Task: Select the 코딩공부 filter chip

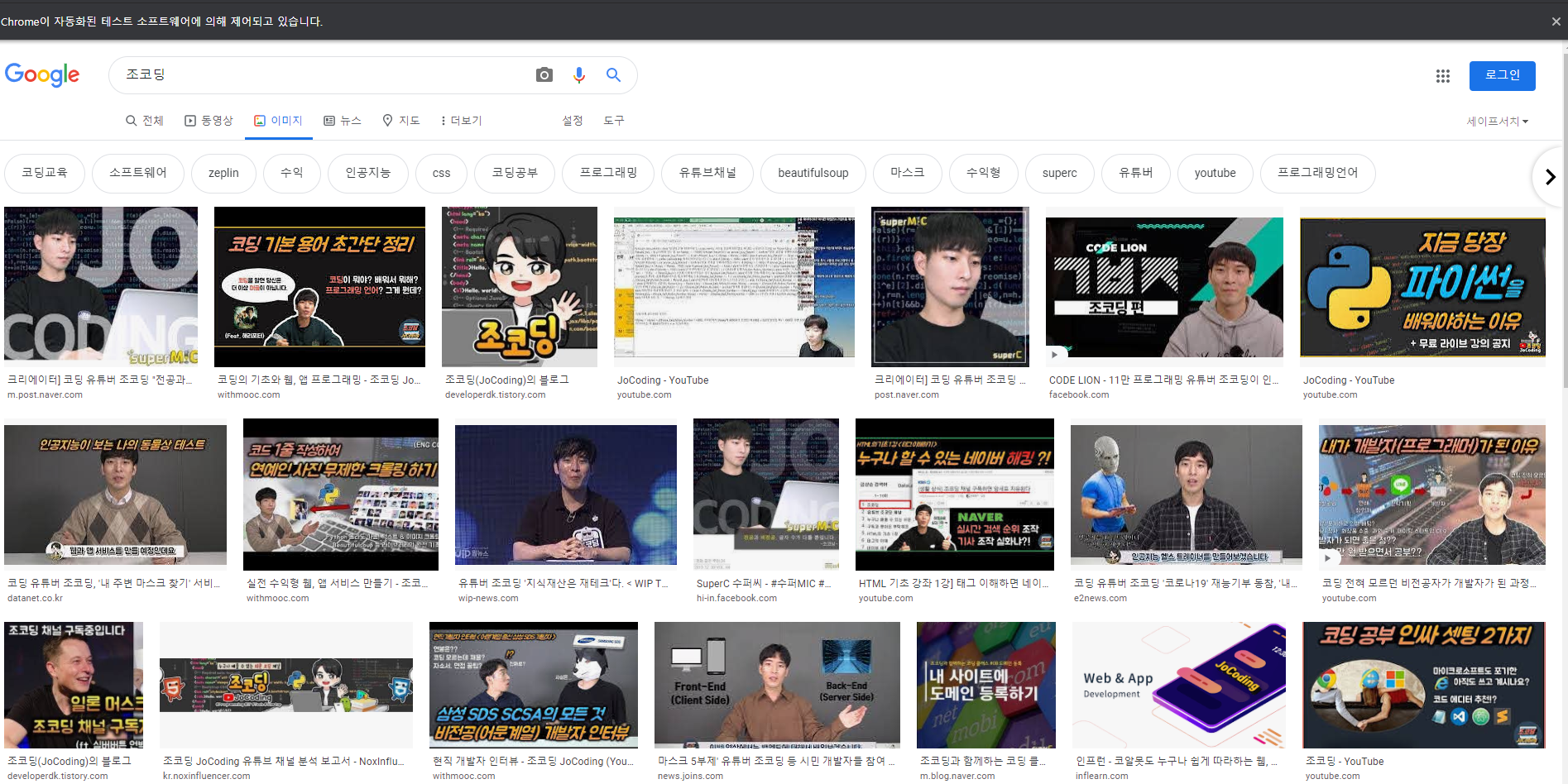Action: [x=515, y=173]
